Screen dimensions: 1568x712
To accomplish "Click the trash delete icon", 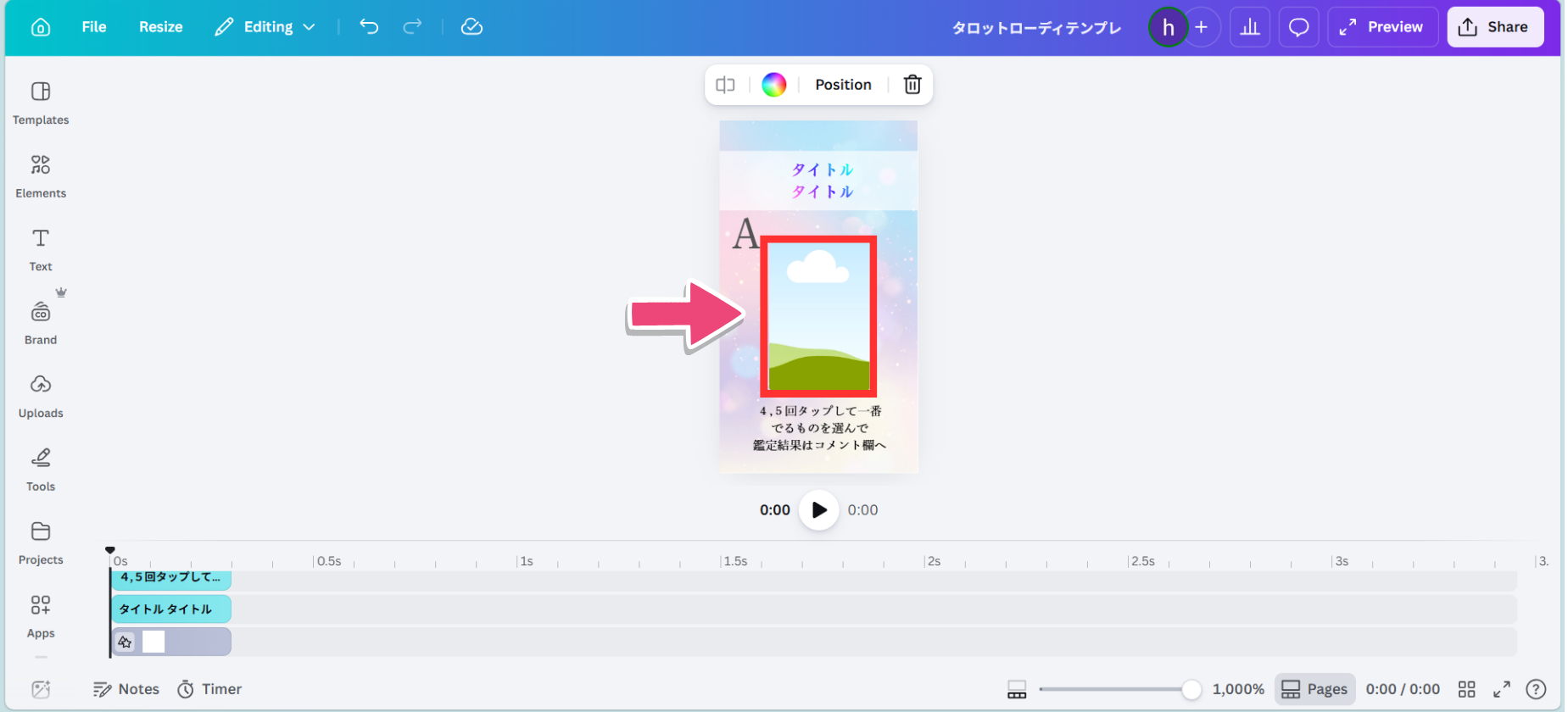I will [x=912, y=85].
